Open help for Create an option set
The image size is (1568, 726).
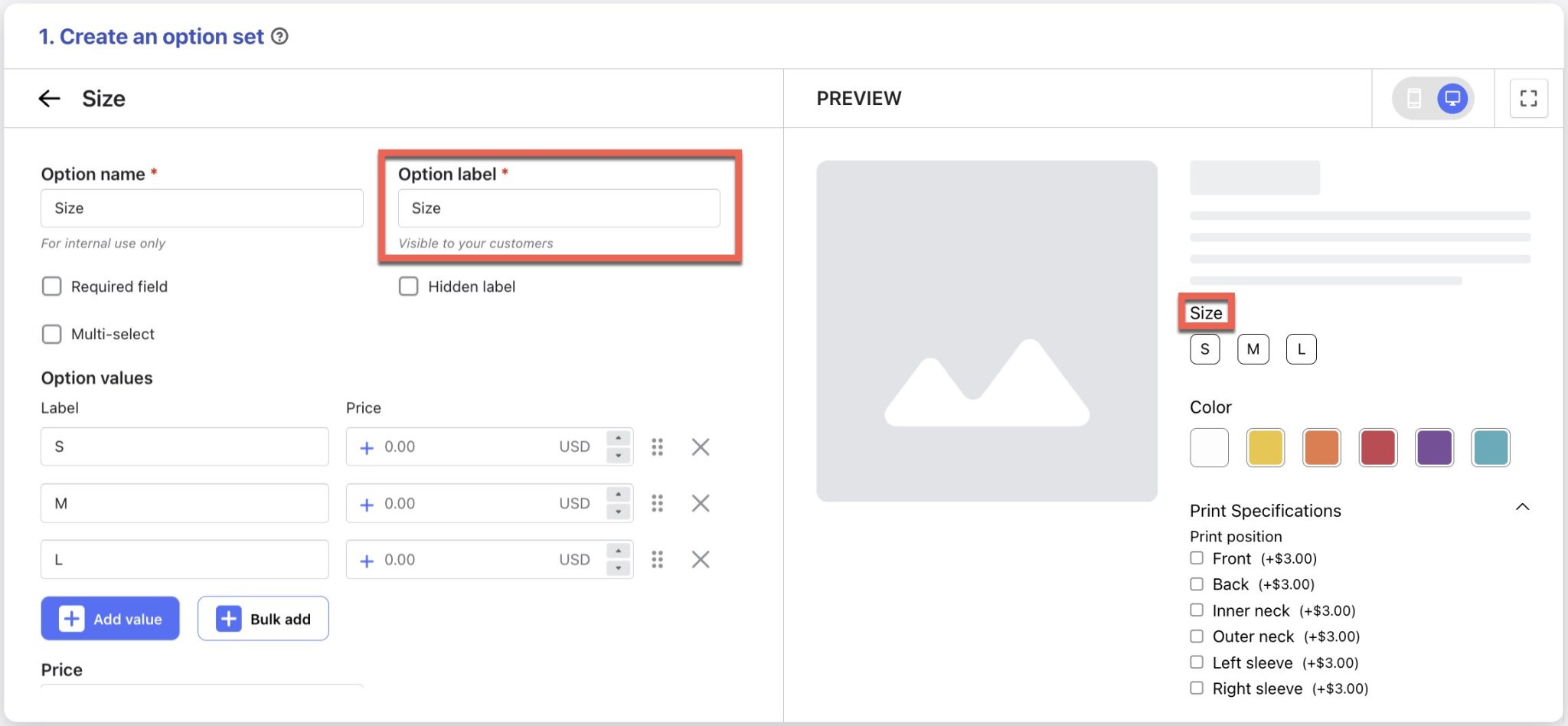280,36
